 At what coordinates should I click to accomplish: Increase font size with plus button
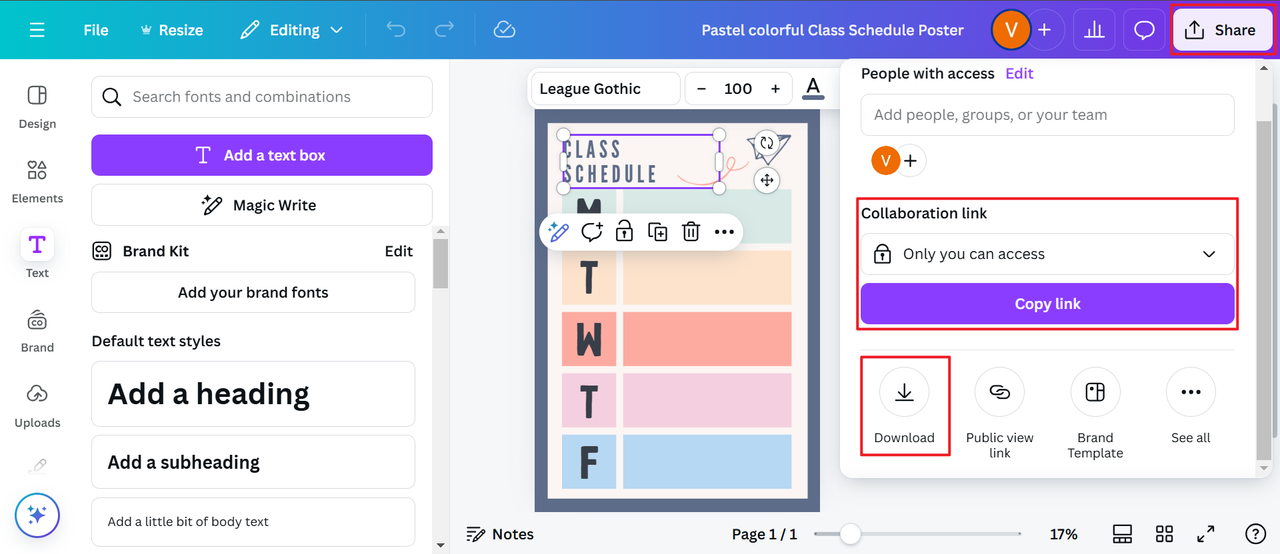click(x=775, y=89)
